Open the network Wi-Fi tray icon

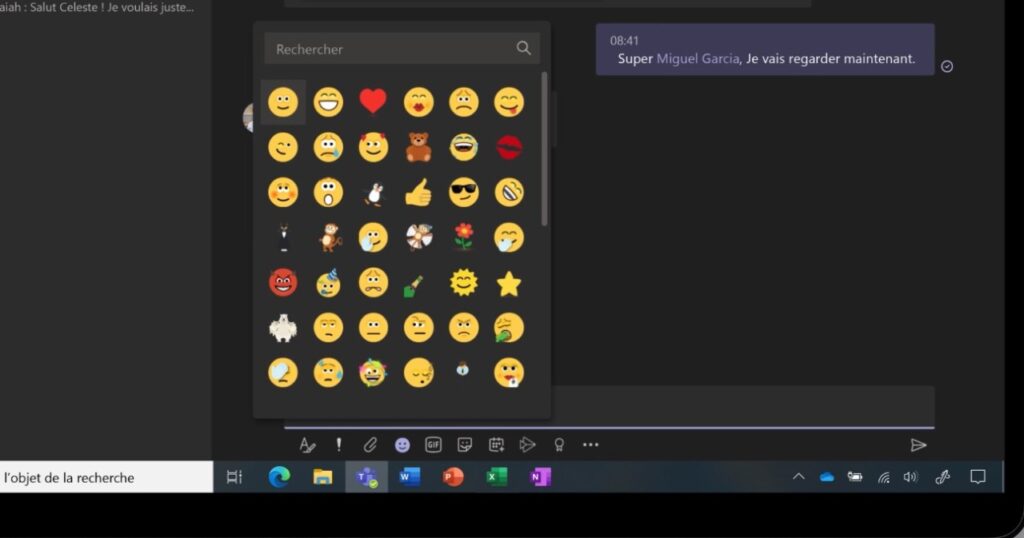[x=884, y=478]
